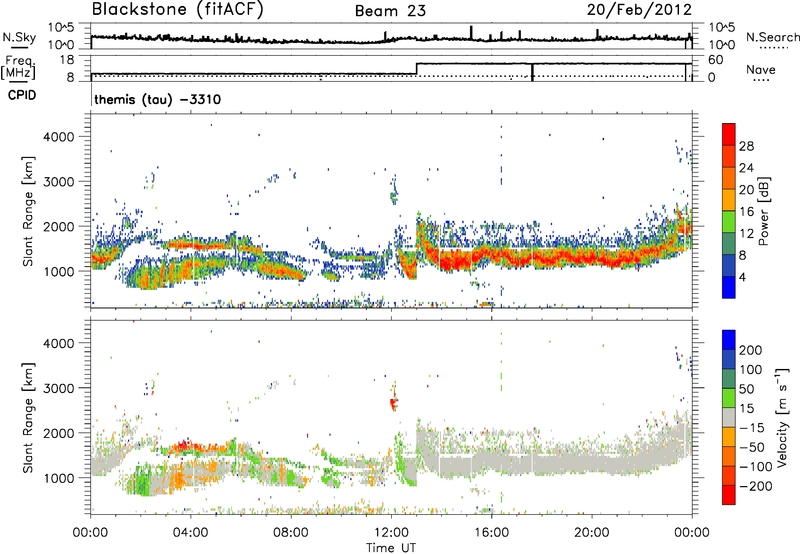The image size is (800, 554).
Task: Click the red echo patch near 12:00 in velocity panel
Action: click(x=393, y=403)
